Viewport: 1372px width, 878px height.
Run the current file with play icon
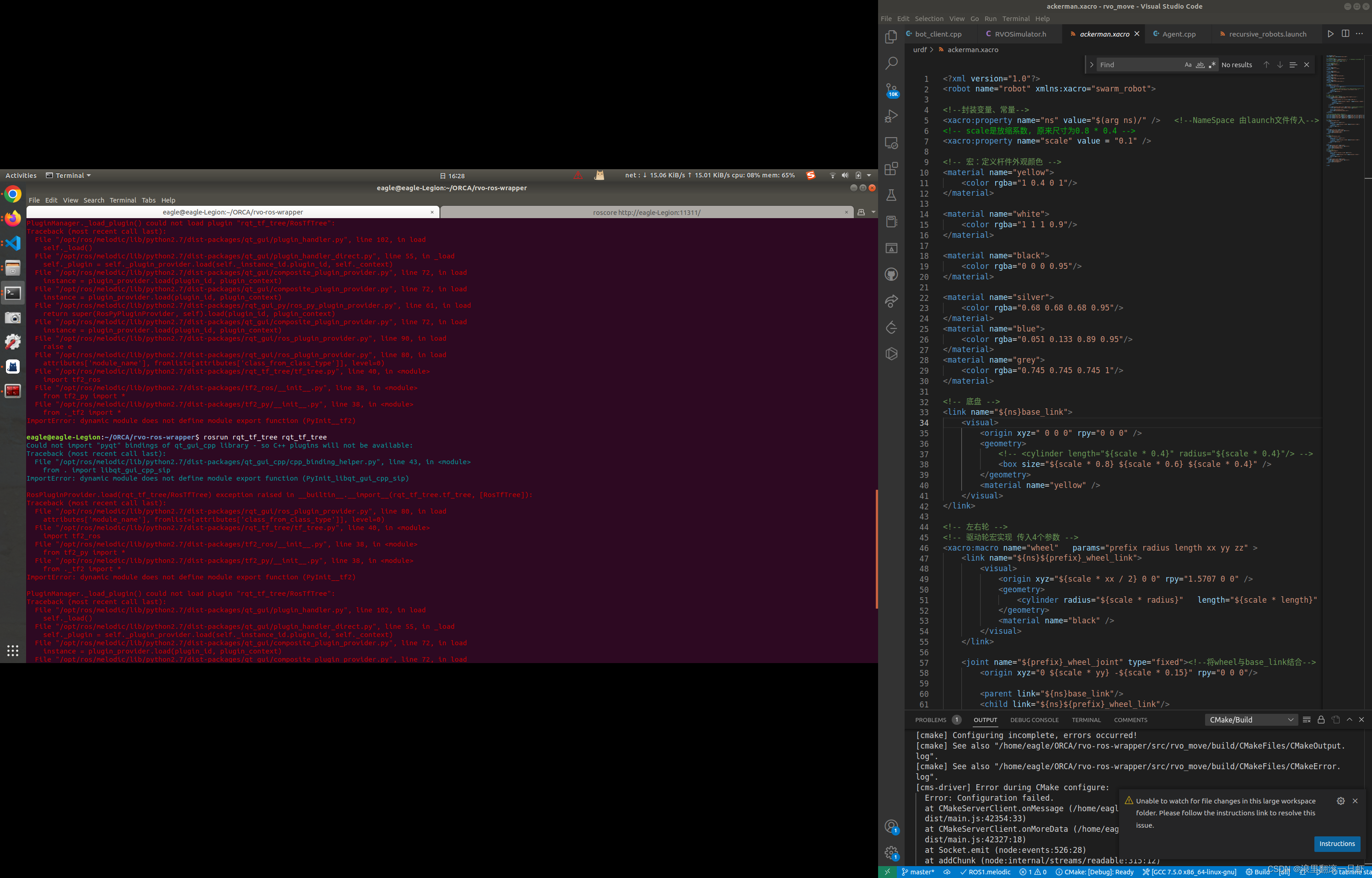pos(1330,34)
